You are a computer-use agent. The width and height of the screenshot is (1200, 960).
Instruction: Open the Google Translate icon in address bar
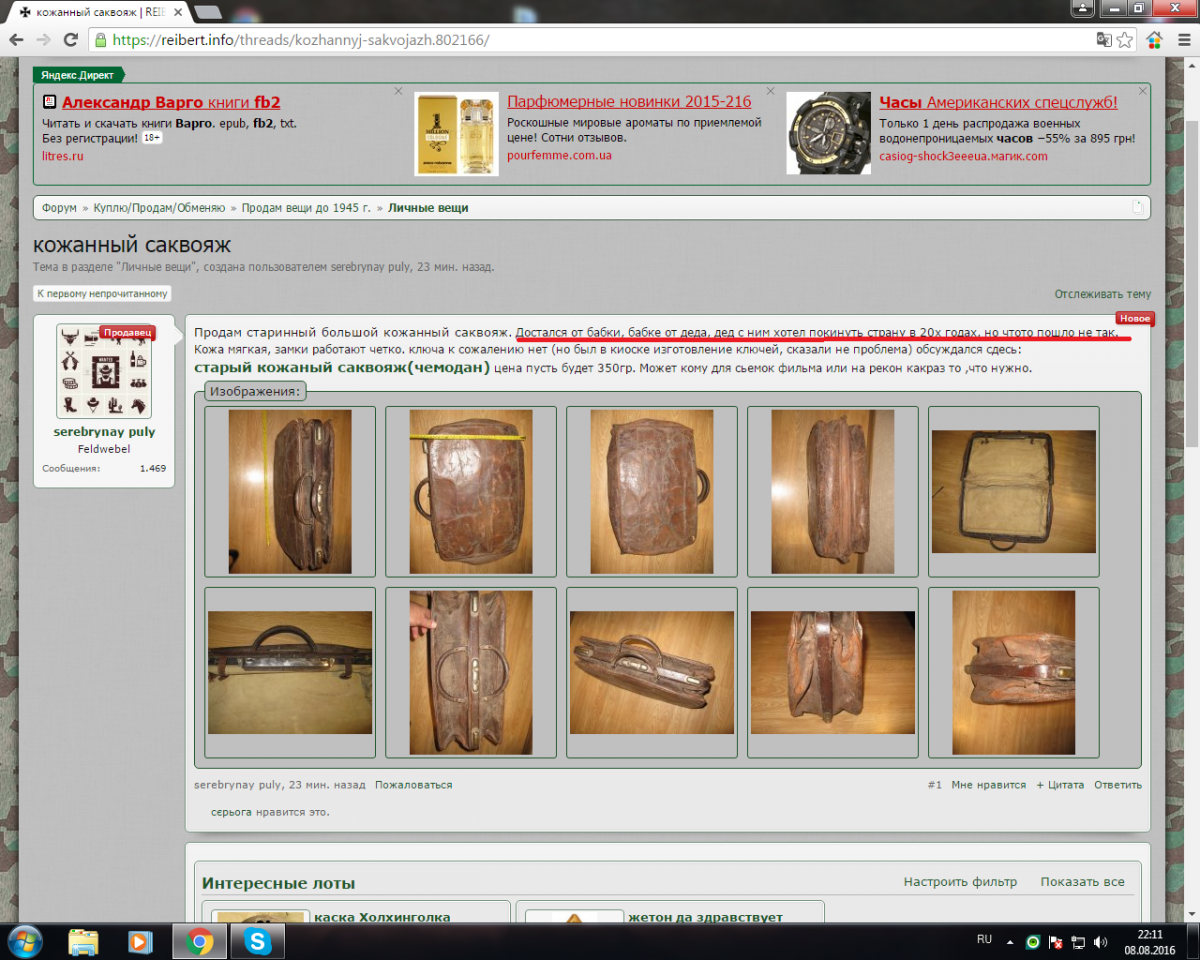tap(1103, 40)
